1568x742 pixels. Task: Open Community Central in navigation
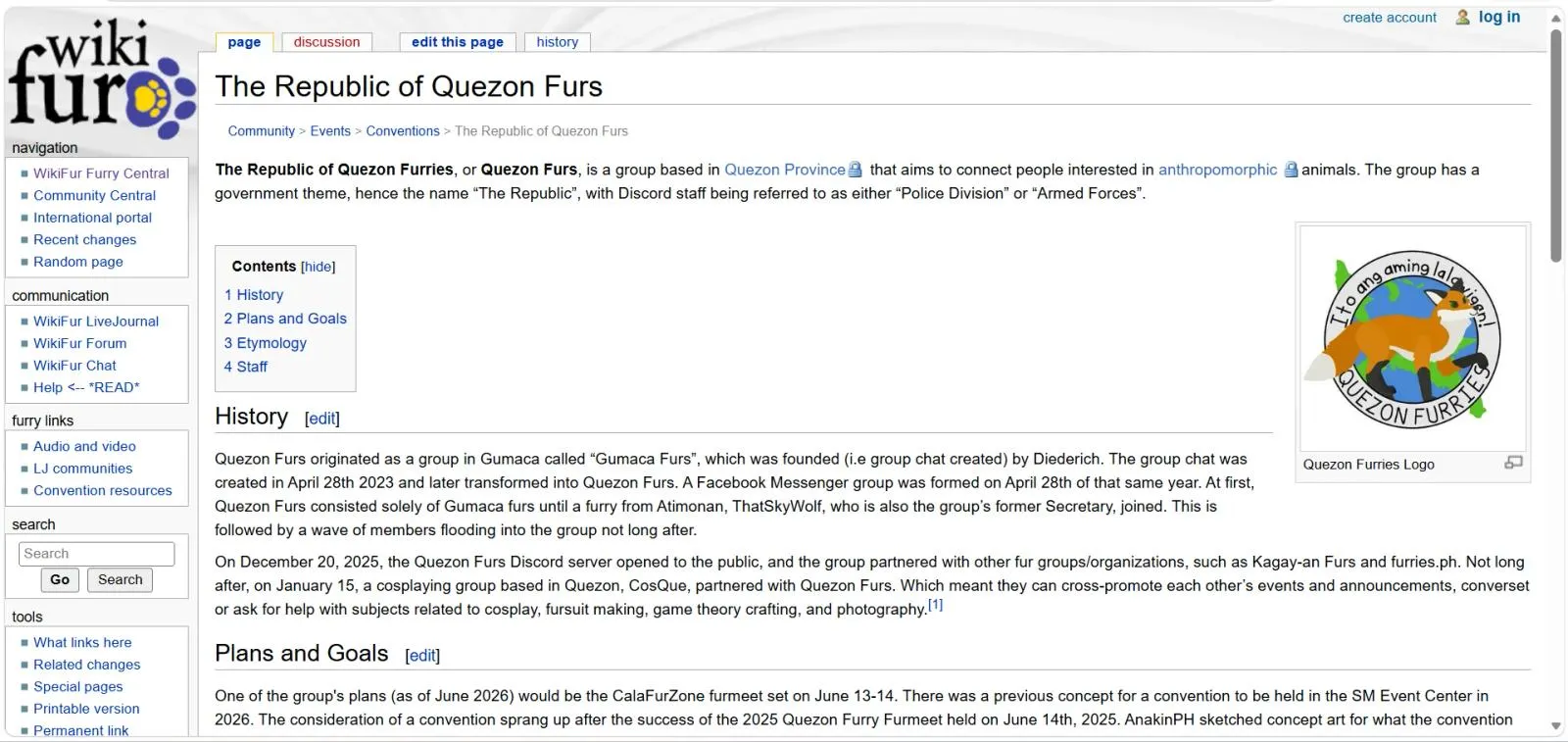tap(94, 196)
